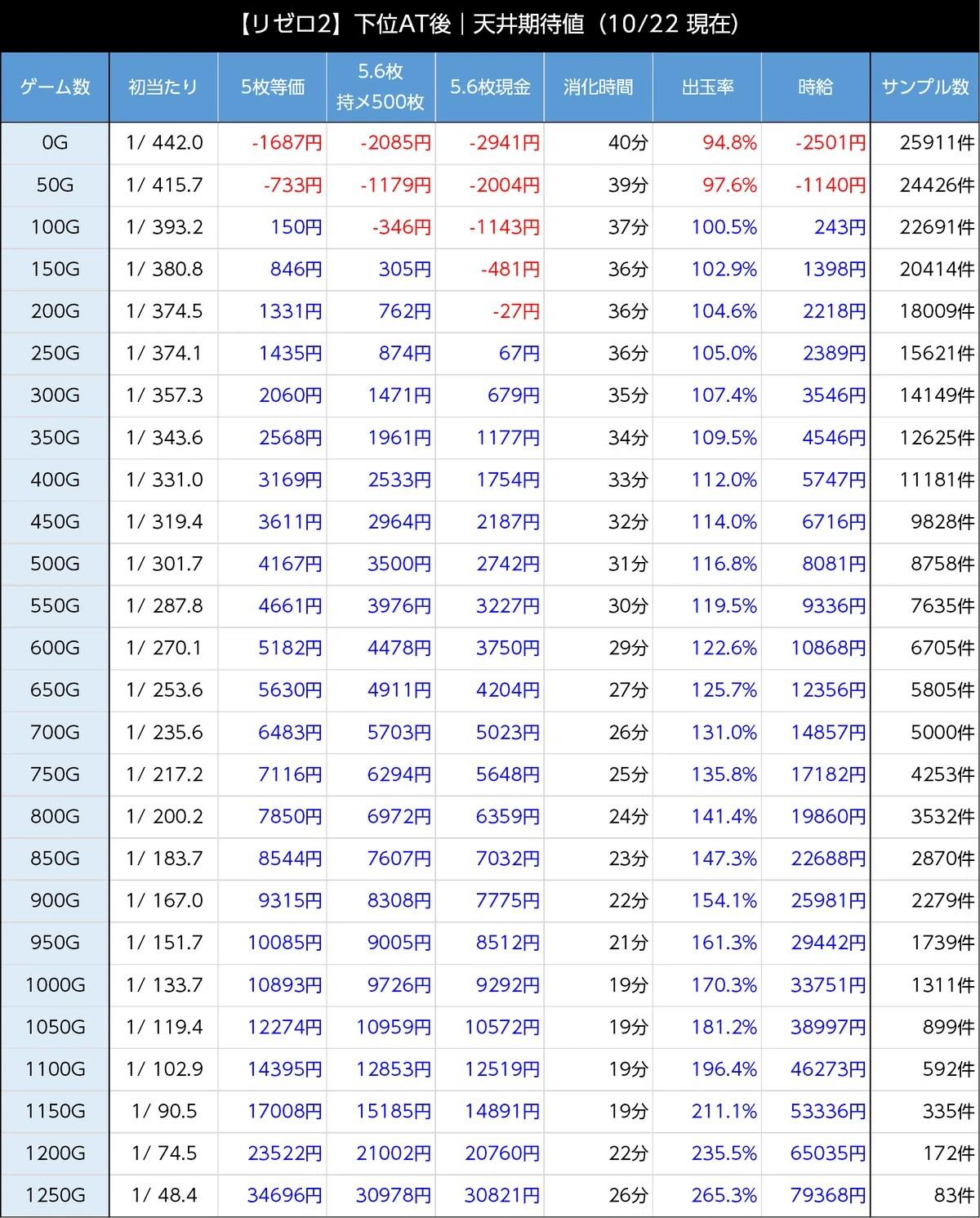Click the -1687円 cell

[x=272, y=143]
